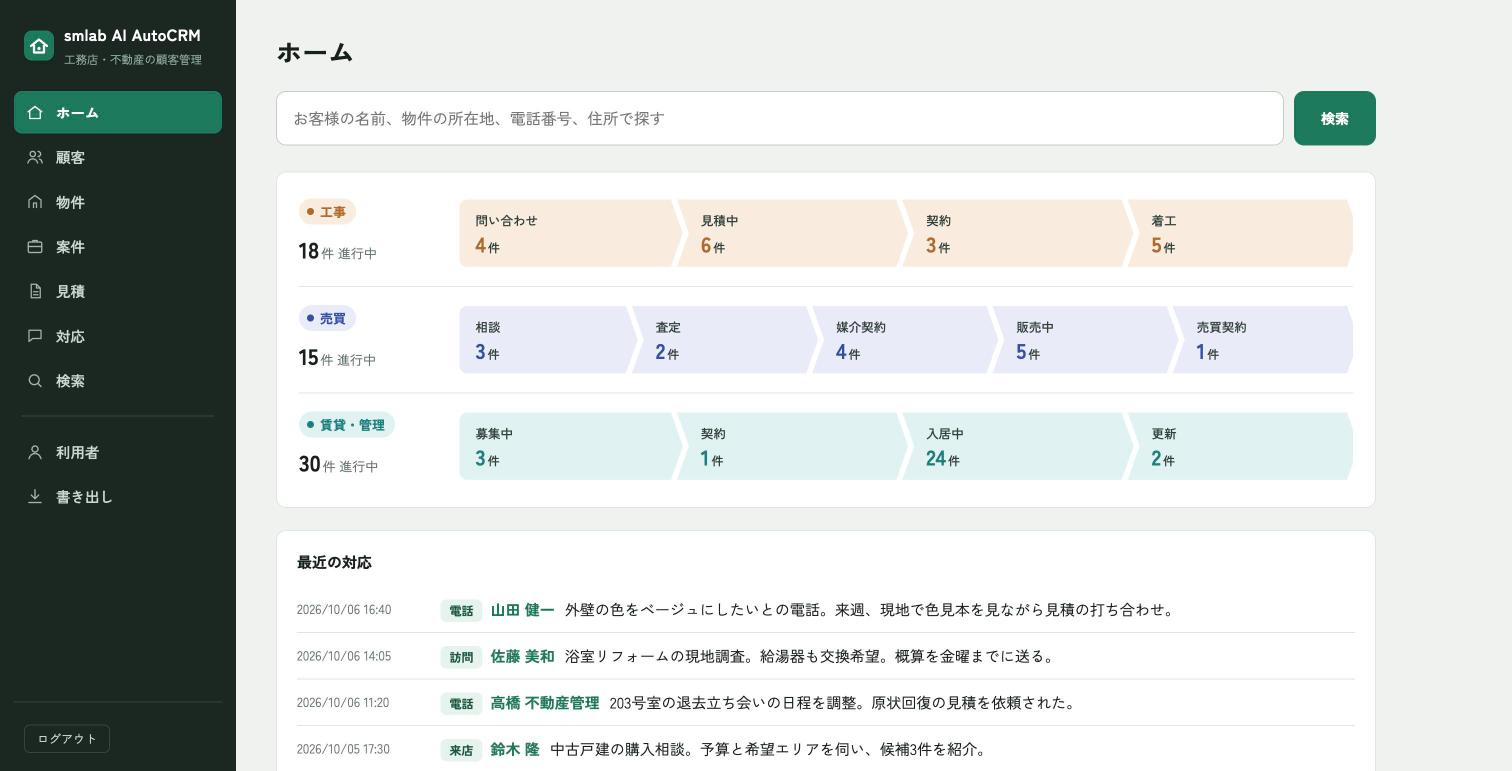Click the 工事 category badge
The width and height of the screenshot is (1512, 771).
coord(327,212)
